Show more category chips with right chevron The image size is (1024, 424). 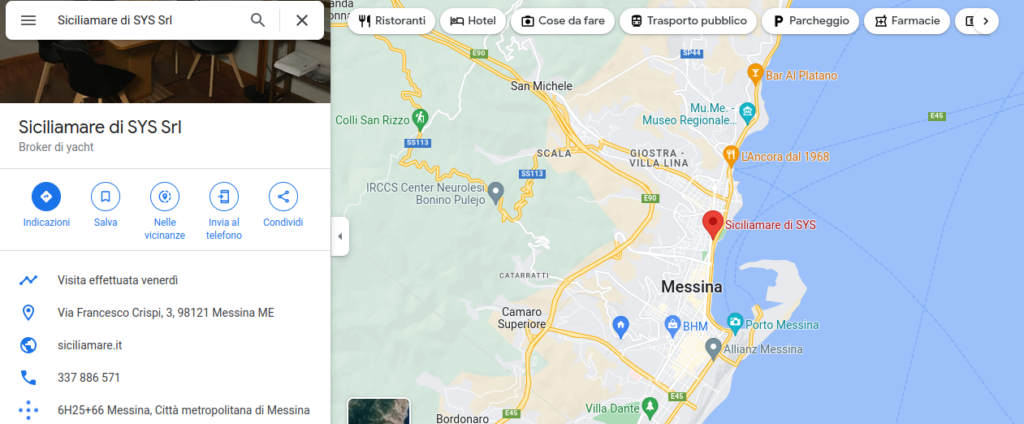[x=985, y=21]
